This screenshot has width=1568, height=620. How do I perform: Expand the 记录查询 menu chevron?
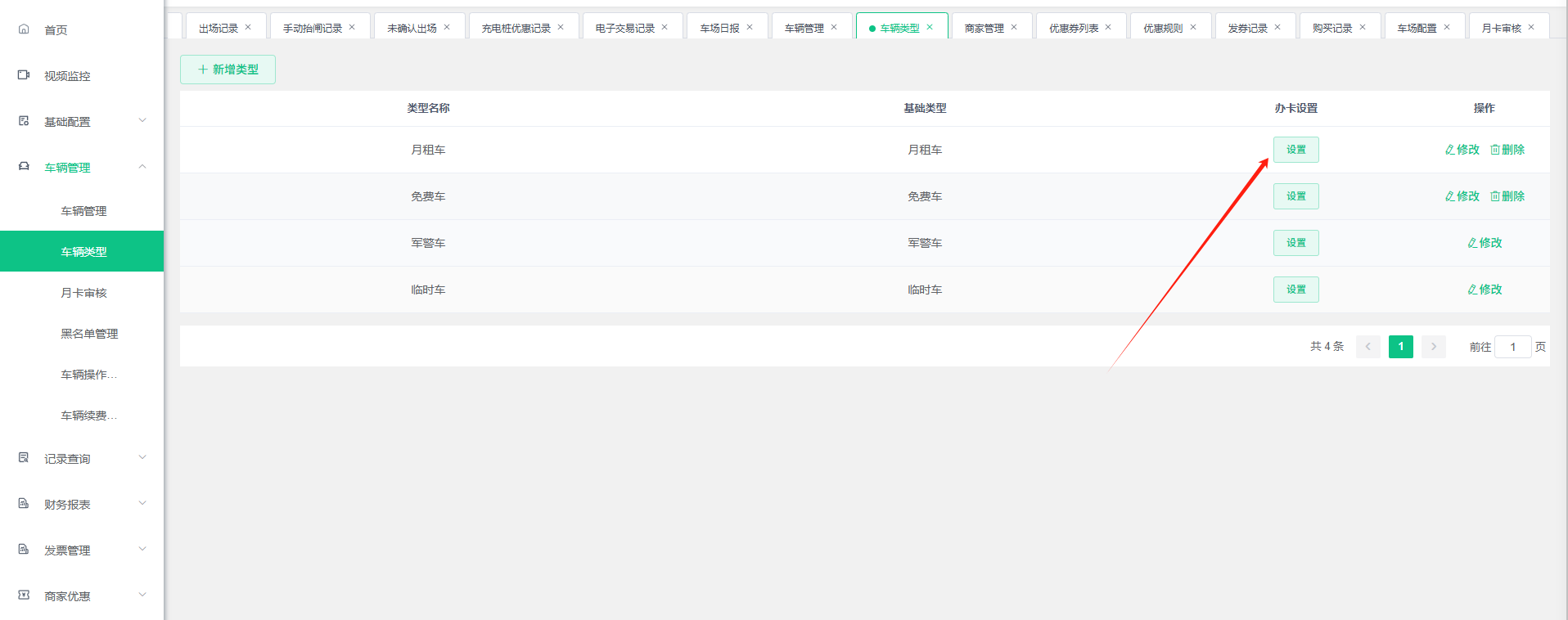pyautogui.click(x=142, y=457)
